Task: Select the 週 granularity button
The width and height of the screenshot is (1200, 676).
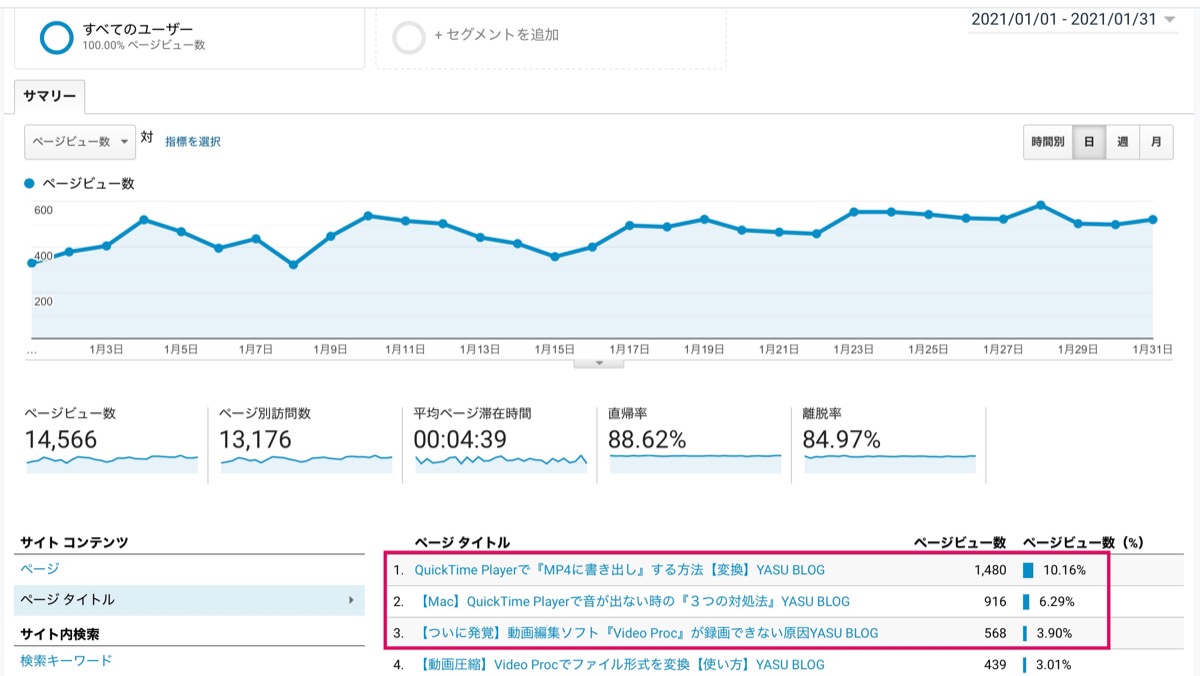Action: coord(1122,142)
